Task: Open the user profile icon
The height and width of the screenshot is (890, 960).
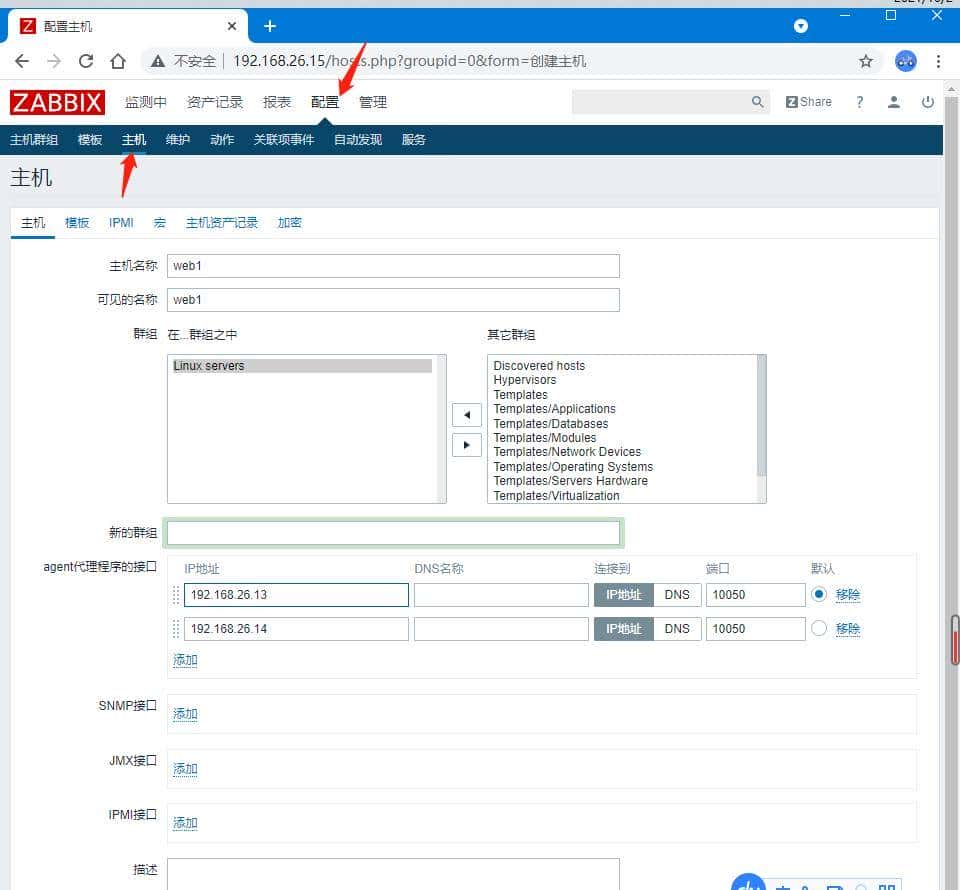Action: 893,101
